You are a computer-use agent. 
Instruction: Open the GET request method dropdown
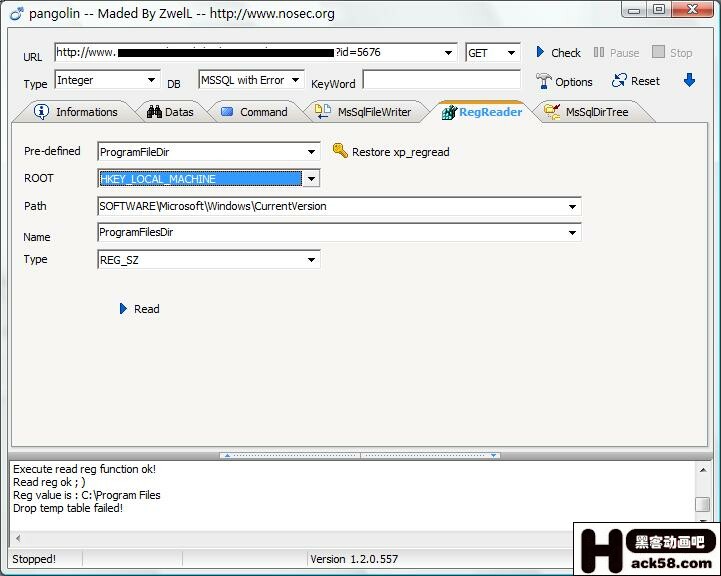[x=512, y=53]
